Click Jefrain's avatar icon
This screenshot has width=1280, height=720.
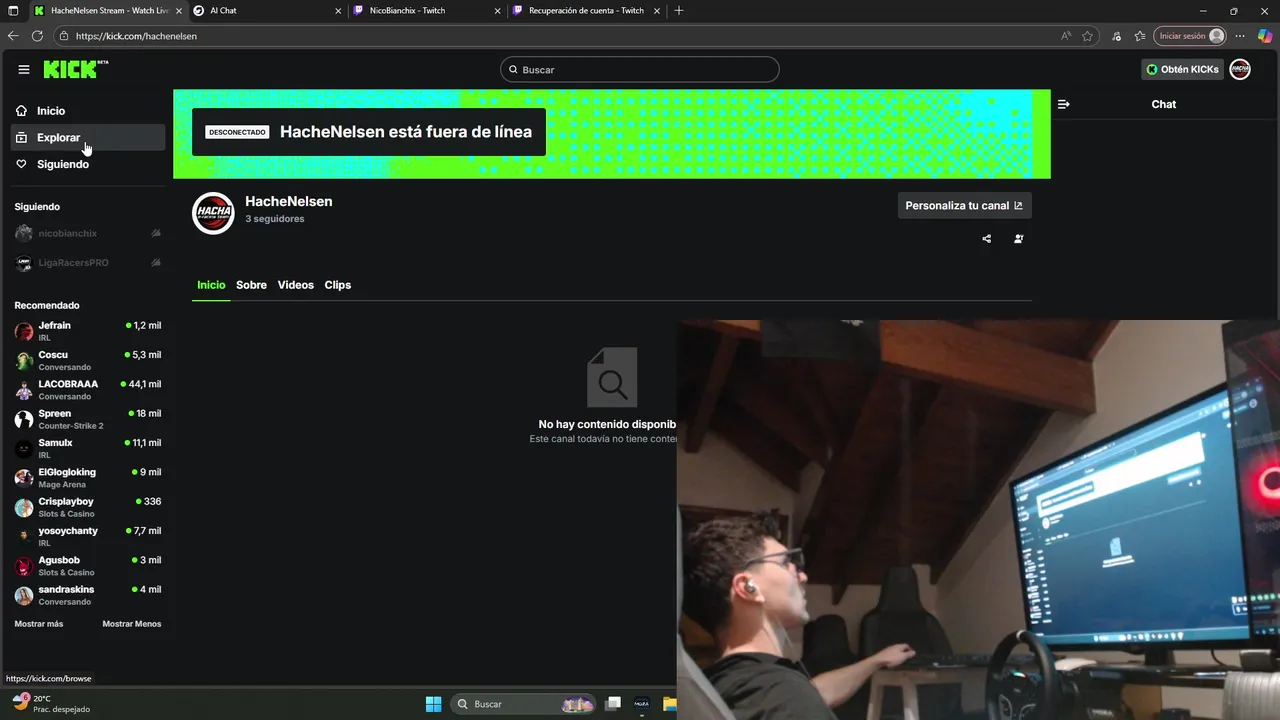pyautogui.click(x=24, y=332)
